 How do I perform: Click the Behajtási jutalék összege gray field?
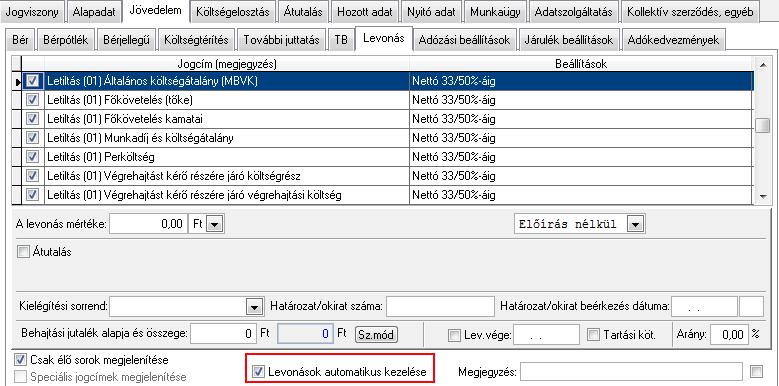pyautogui.click(x=305, y=334)
